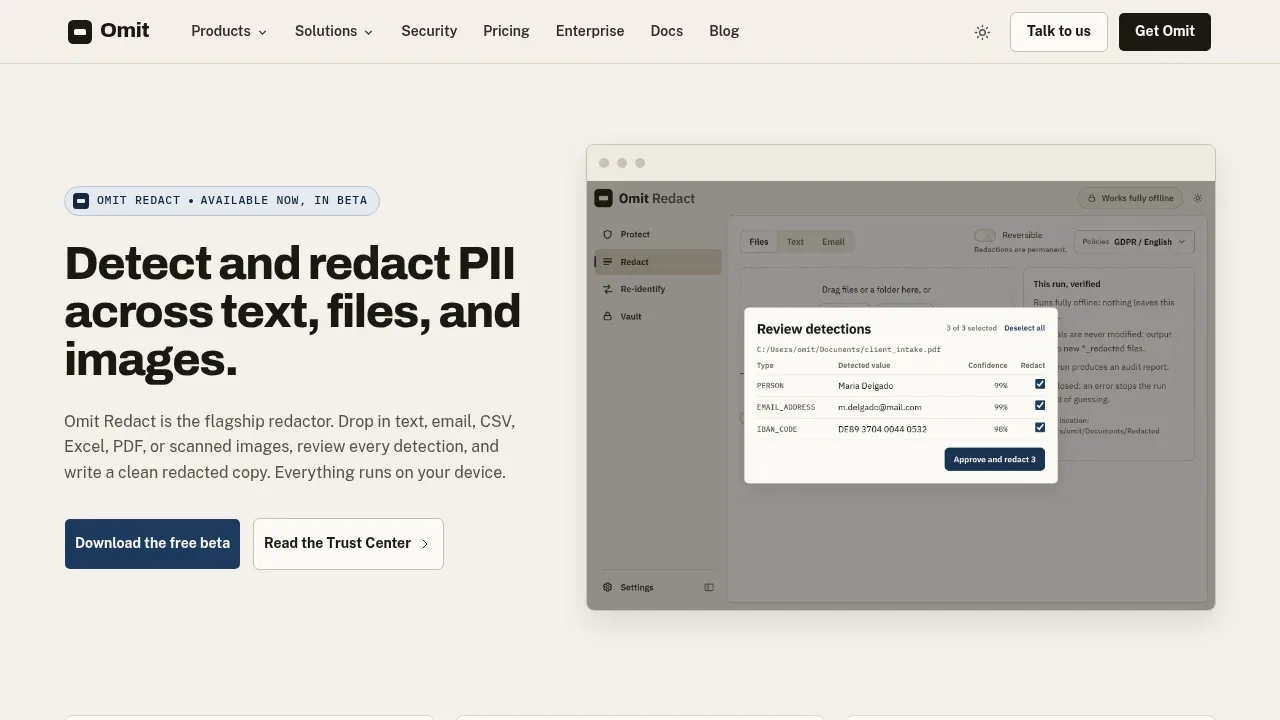Click the Re-identify arrows icon
This screenshot has height=720, width=1280.
pos(607,289)
